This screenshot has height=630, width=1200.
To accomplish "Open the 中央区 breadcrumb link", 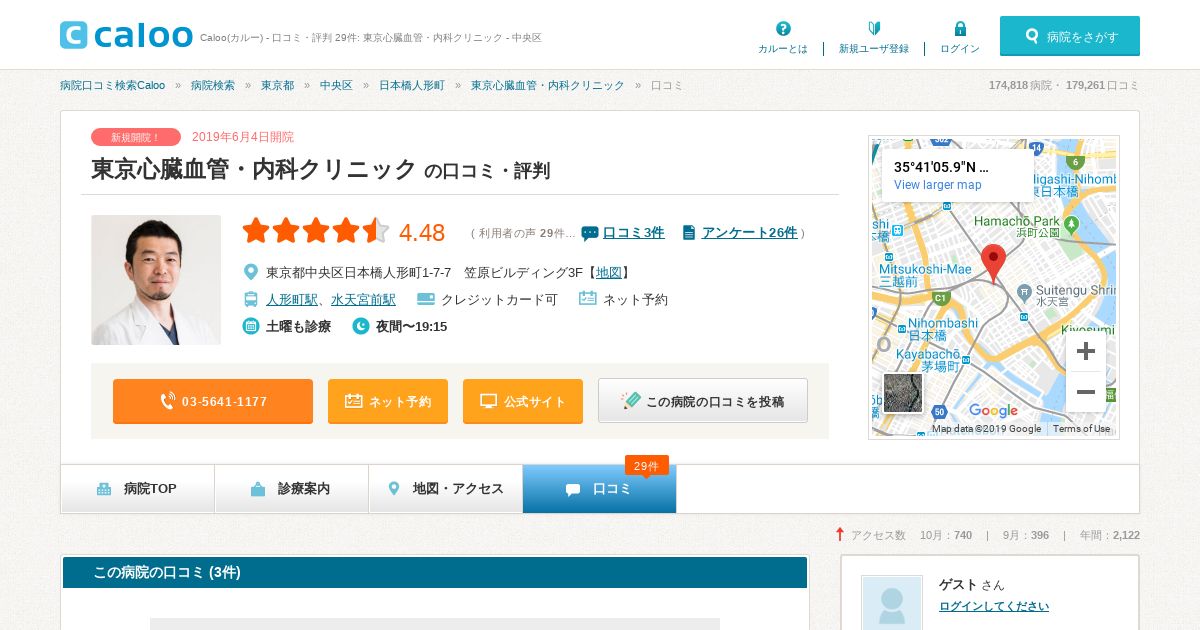I will click(336, 85).
